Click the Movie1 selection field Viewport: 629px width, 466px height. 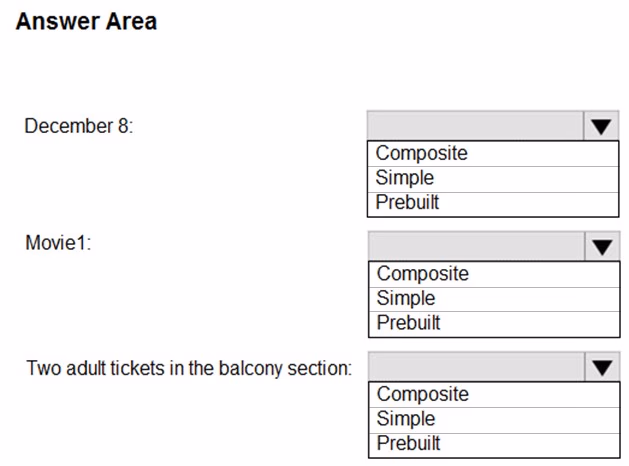coord(476,246)
